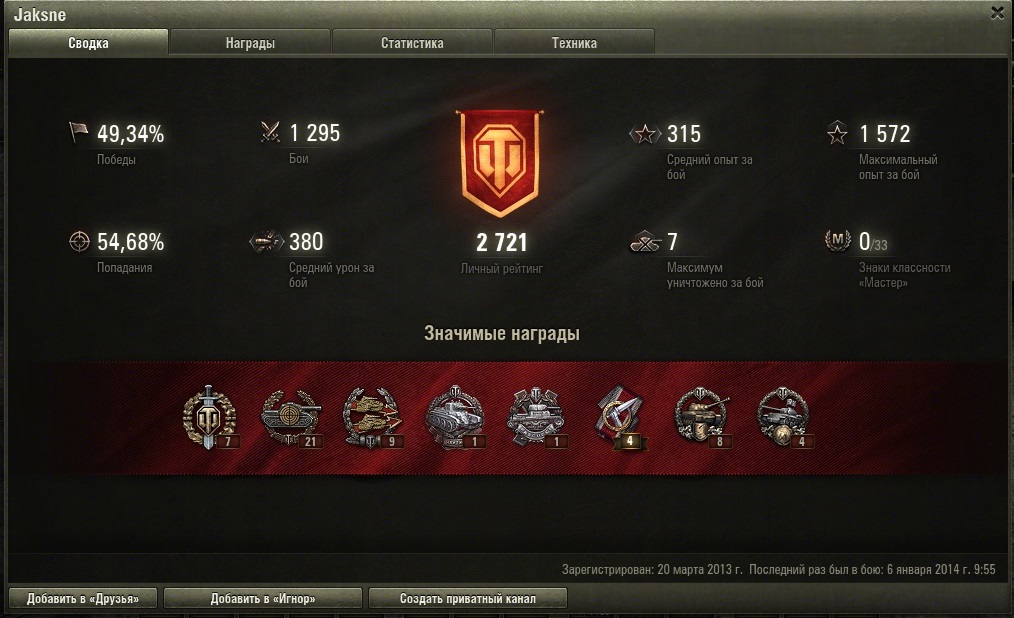Click the tank crosshair medal with count 21
The height and width of the screenshot is (618, 1014).
(291, 418)
